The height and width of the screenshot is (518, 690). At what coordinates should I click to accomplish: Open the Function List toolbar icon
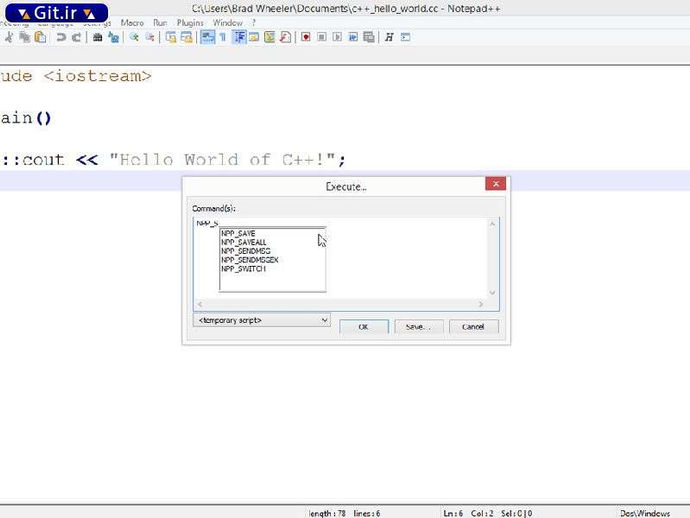click(285, 37)
